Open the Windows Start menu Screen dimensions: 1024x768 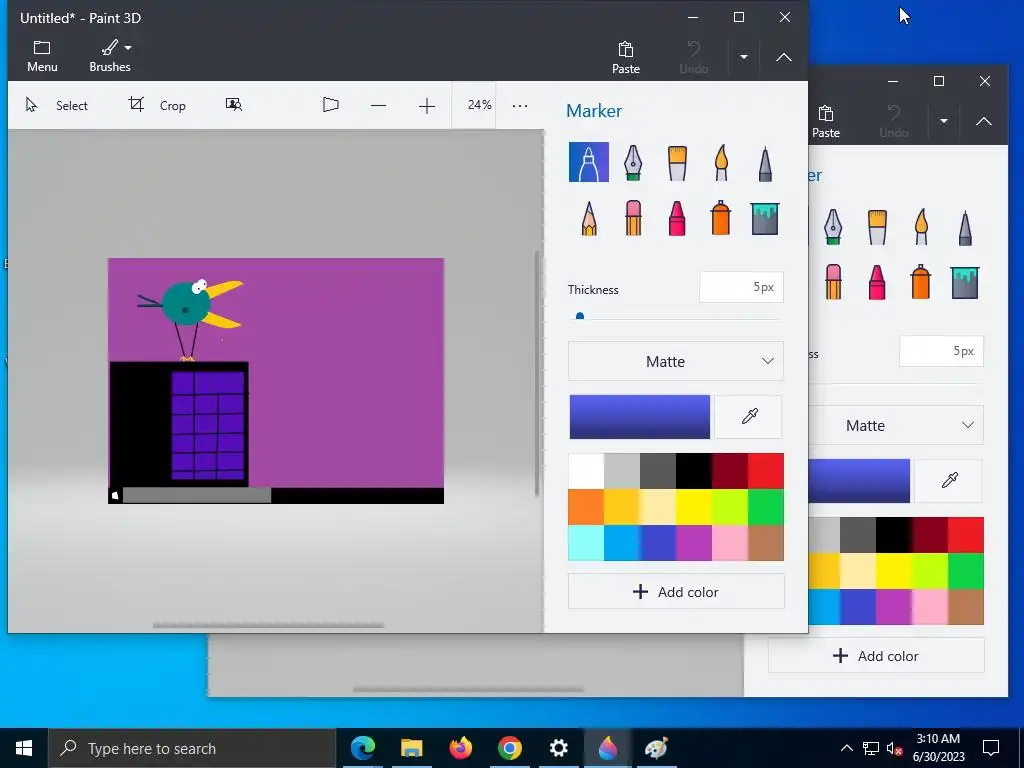24,748
